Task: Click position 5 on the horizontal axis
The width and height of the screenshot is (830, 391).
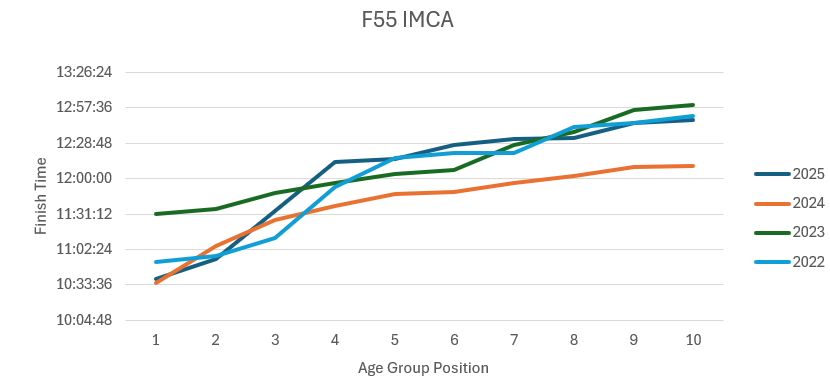Action: coord(394,340)
